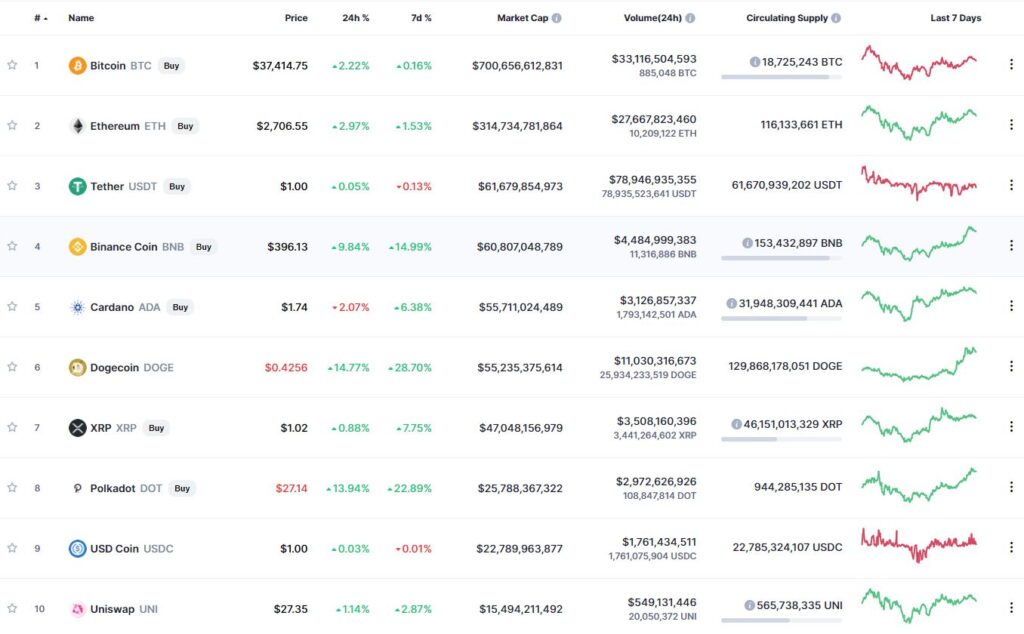This screenshot has height=634, width=1024.
Task: Sort the table by Name column
Action: pyautogui.click(x=81, y=18)
